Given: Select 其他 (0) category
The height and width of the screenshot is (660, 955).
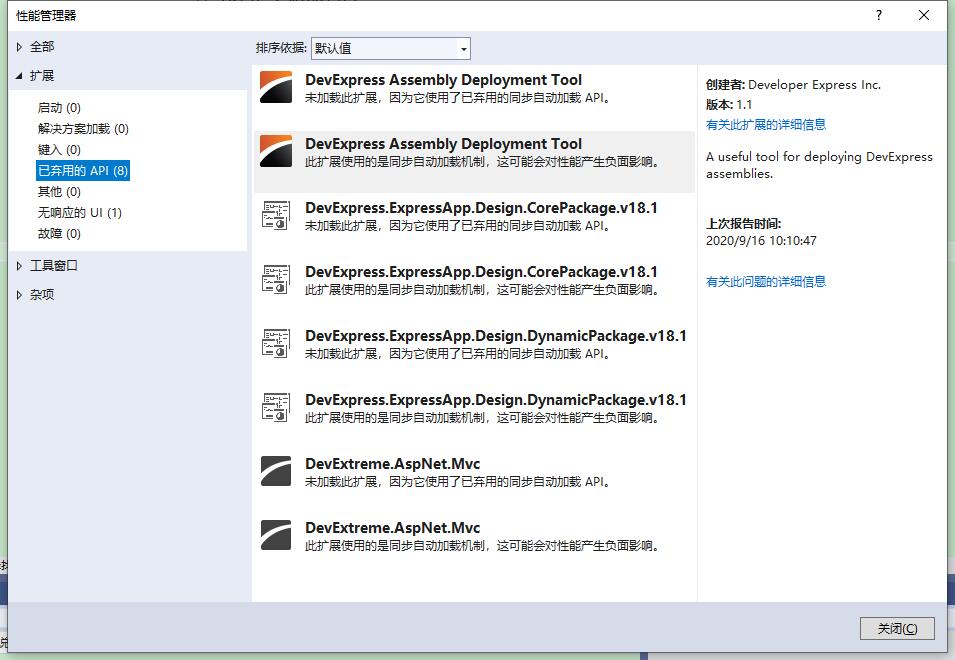Looking at the screenshot, I should point(59,192).
